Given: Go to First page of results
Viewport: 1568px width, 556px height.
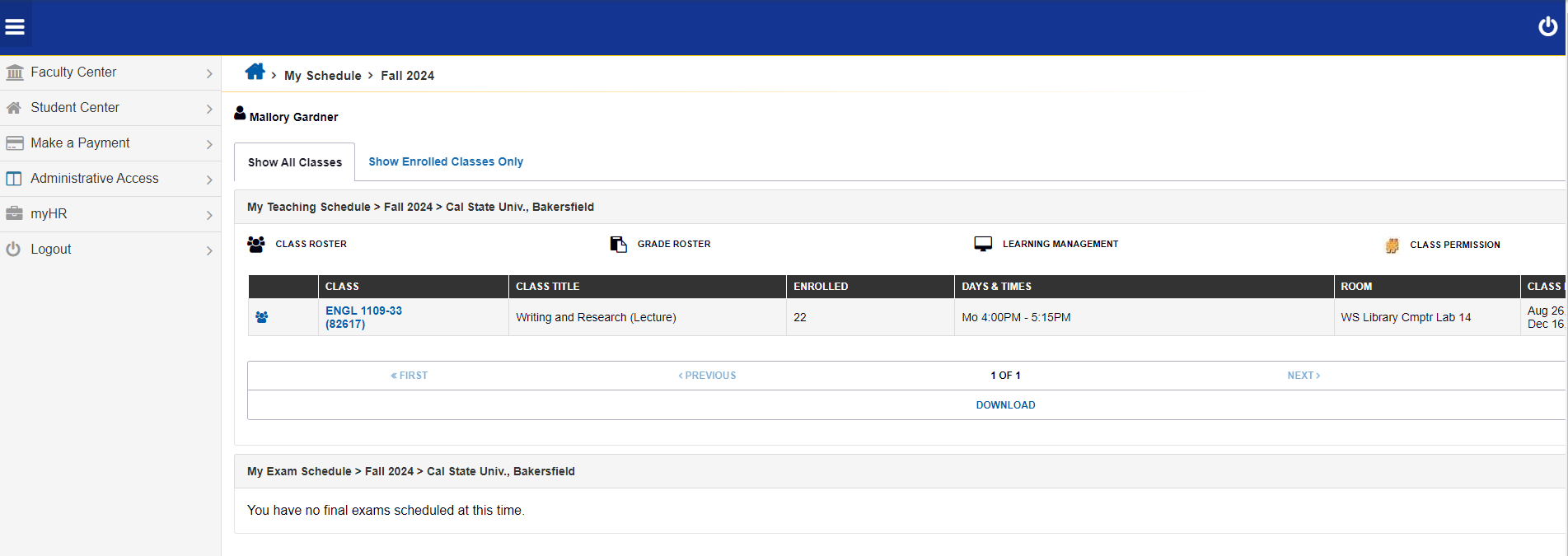Looking at the screenshot, I should [x=410, y=376].
